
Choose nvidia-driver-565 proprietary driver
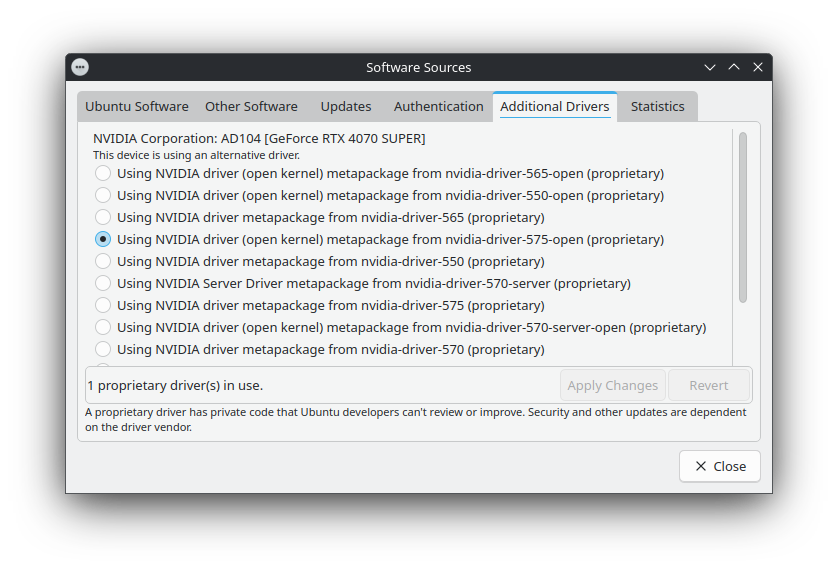320,217
